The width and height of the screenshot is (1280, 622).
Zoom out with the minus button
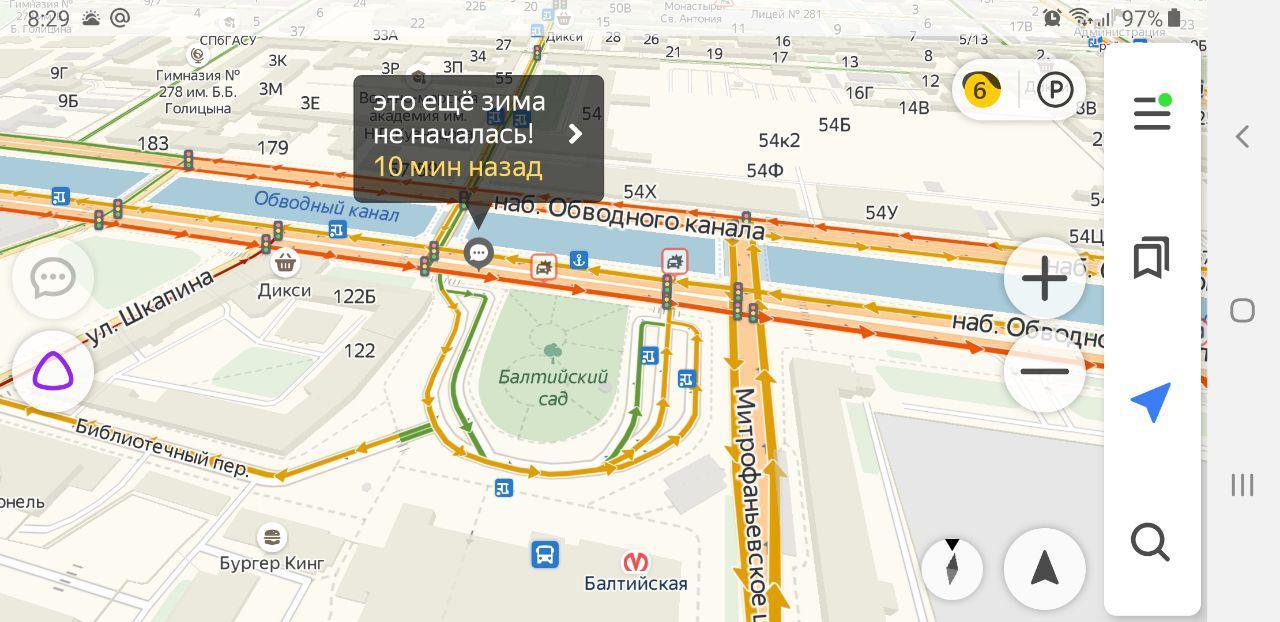1045,372
